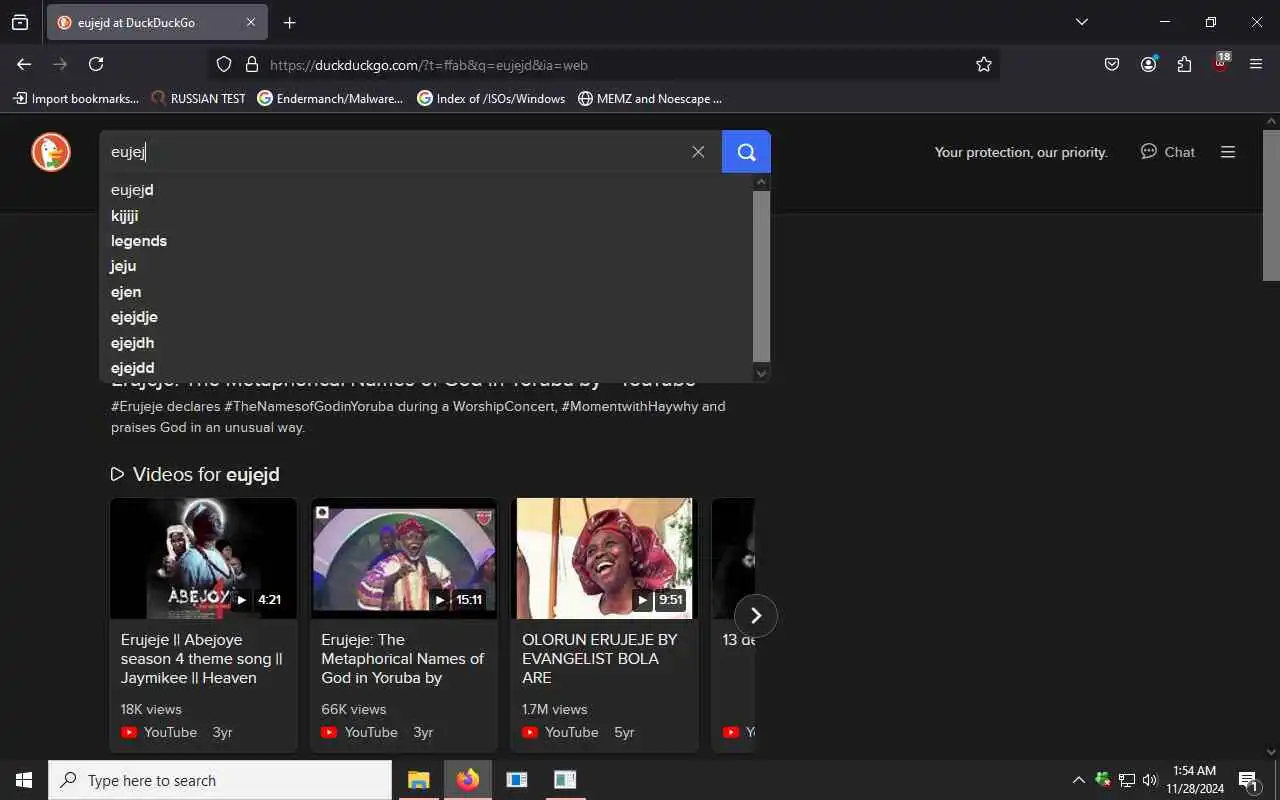The image size is (1280, 800).
Task: Open 15:11 Metaphorical Names video thumbnail
Action: 404,558
